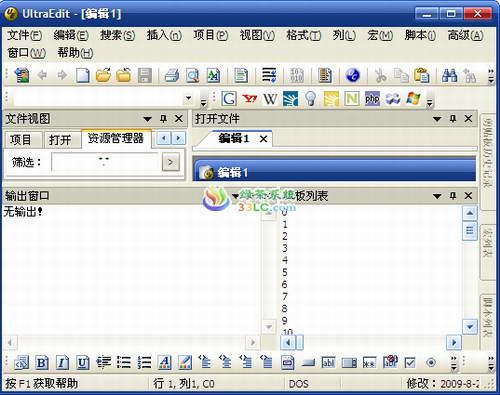The width and height of the screenshot is (500, 395).
Task: Click the Wikipedia W icon
Action: pos(270,99)
